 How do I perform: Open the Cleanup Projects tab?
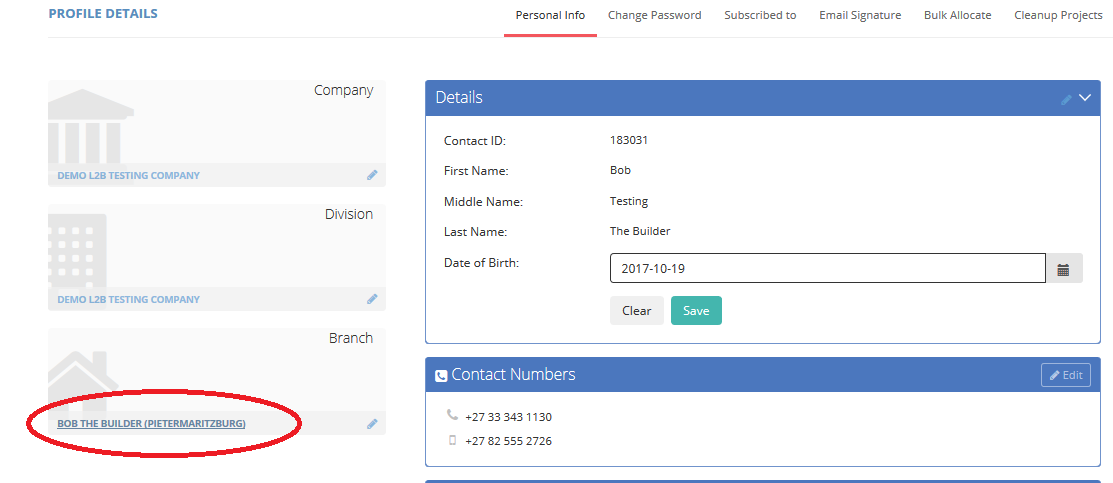[x=1058, y=15]
